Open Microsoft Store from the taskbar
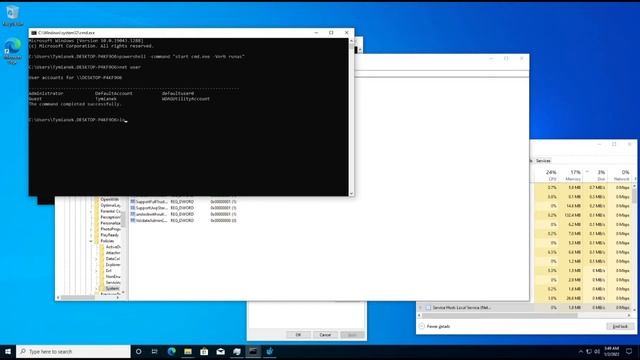The width and height of the screenshot is (640, 360). pyautogui.click(x=204, y=351)
